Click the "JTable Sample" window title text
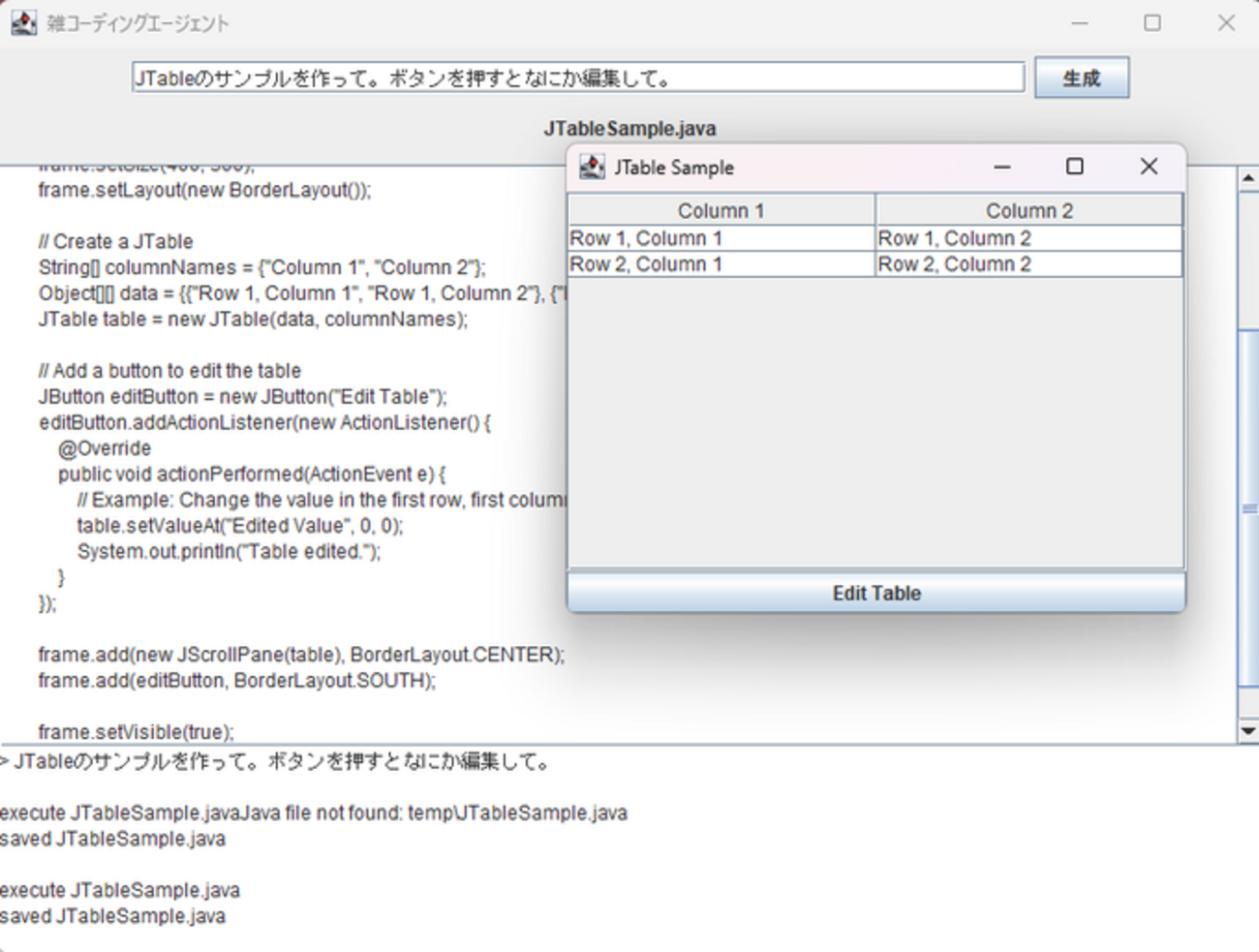Screen dimensions: 1259x952 pos(674,168)
